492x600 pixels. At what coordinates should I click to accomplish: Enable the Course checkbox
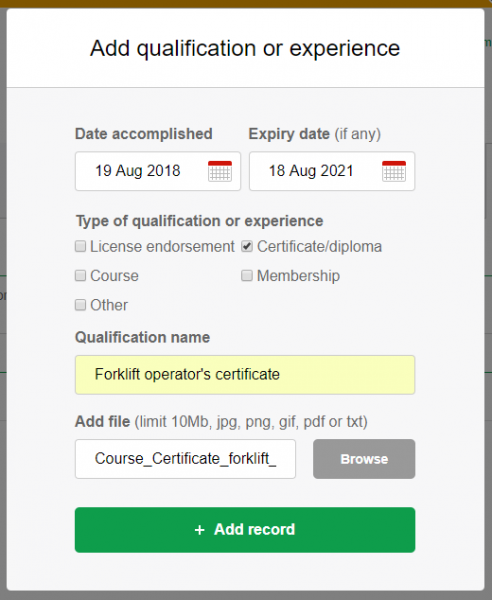(80, 276)
